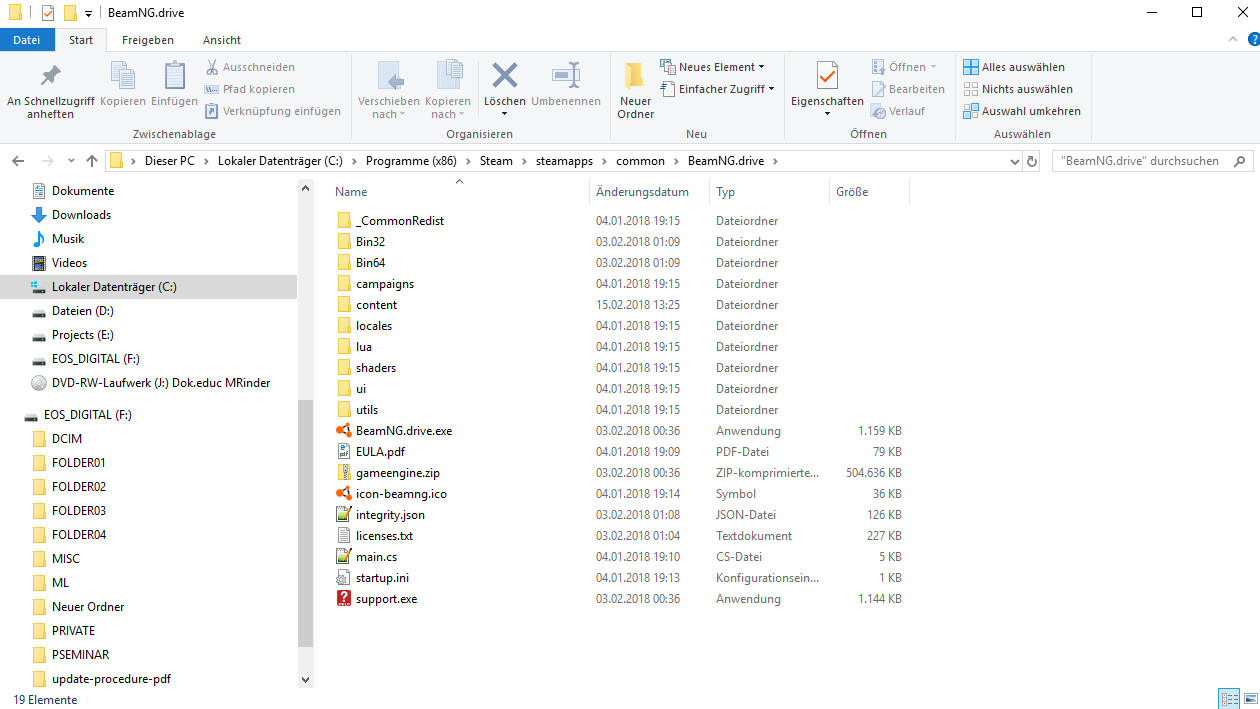Select Projects (E:) drive

coord(82,335)
